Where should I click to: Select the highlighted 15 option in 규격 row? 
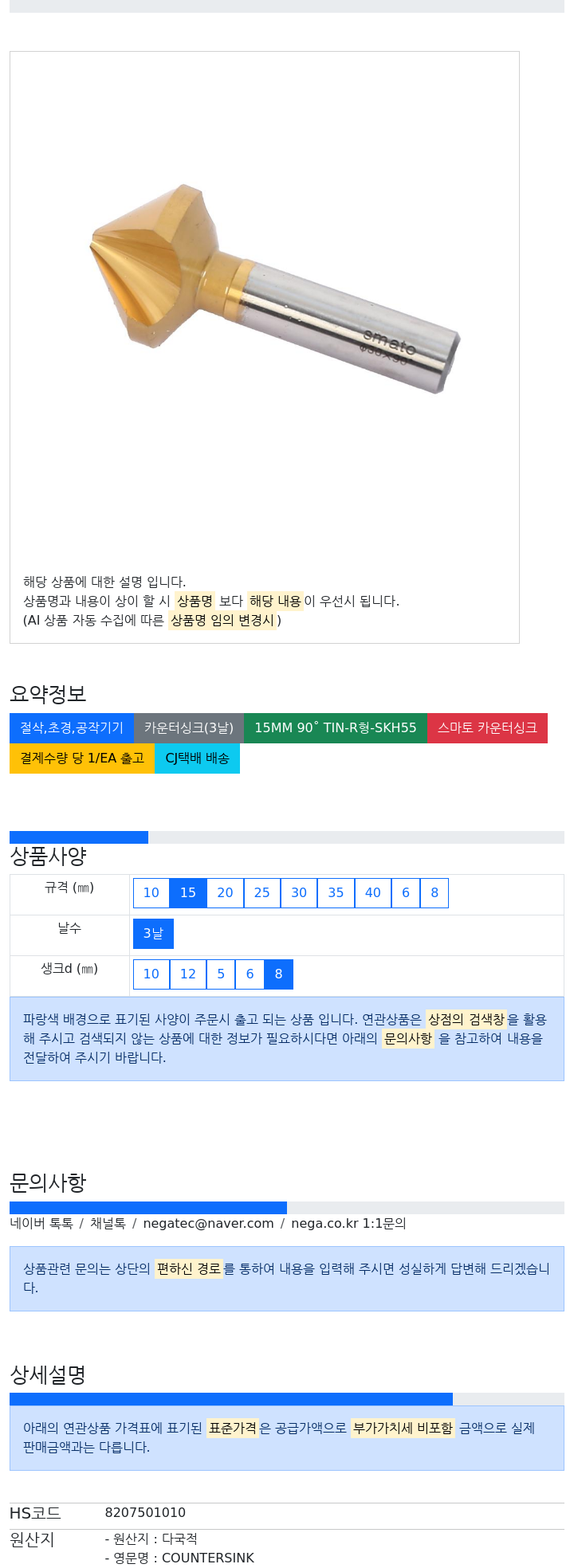(x=188, y=893)
